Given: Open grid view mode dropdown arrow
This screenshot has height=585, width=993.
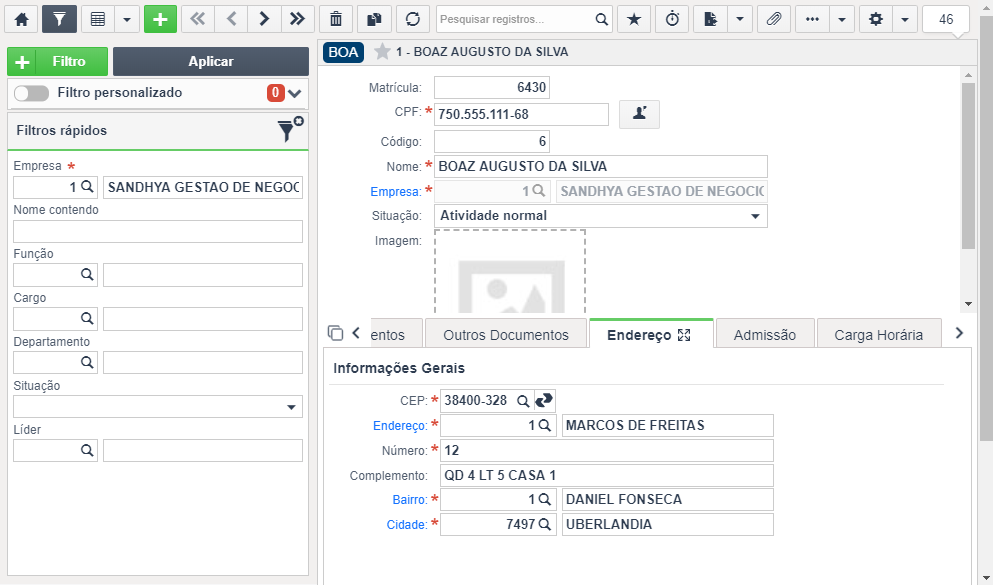Looking at the screenshot, I should [127, 20].
